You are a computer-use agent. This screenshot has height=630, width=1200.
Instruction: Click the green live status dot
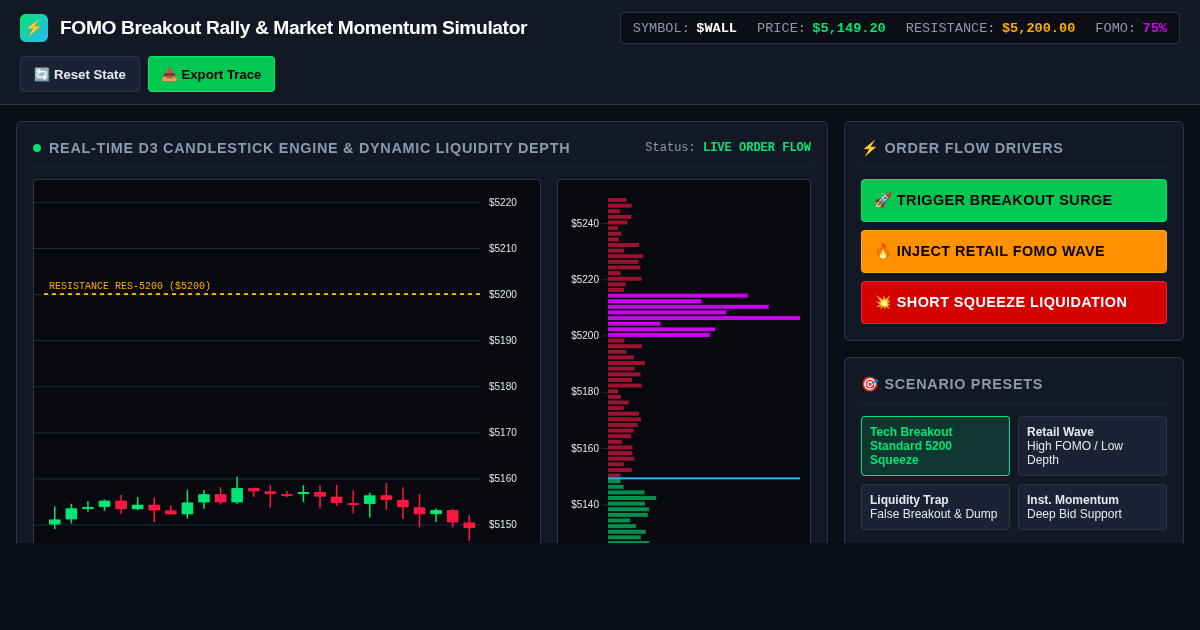point(37,148)
